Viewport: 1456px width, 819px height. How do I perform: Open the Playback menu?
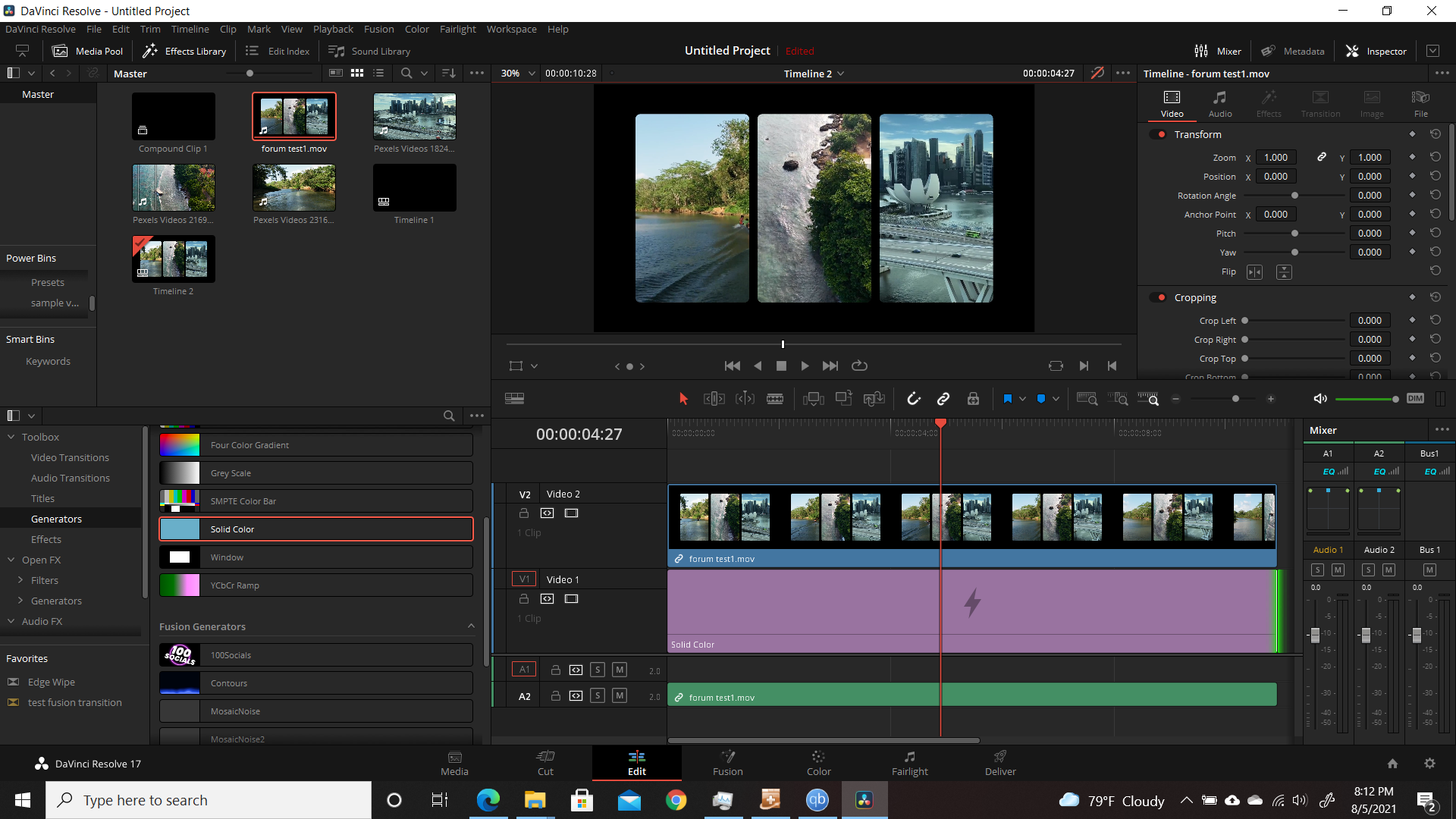[x=333, y=29]
